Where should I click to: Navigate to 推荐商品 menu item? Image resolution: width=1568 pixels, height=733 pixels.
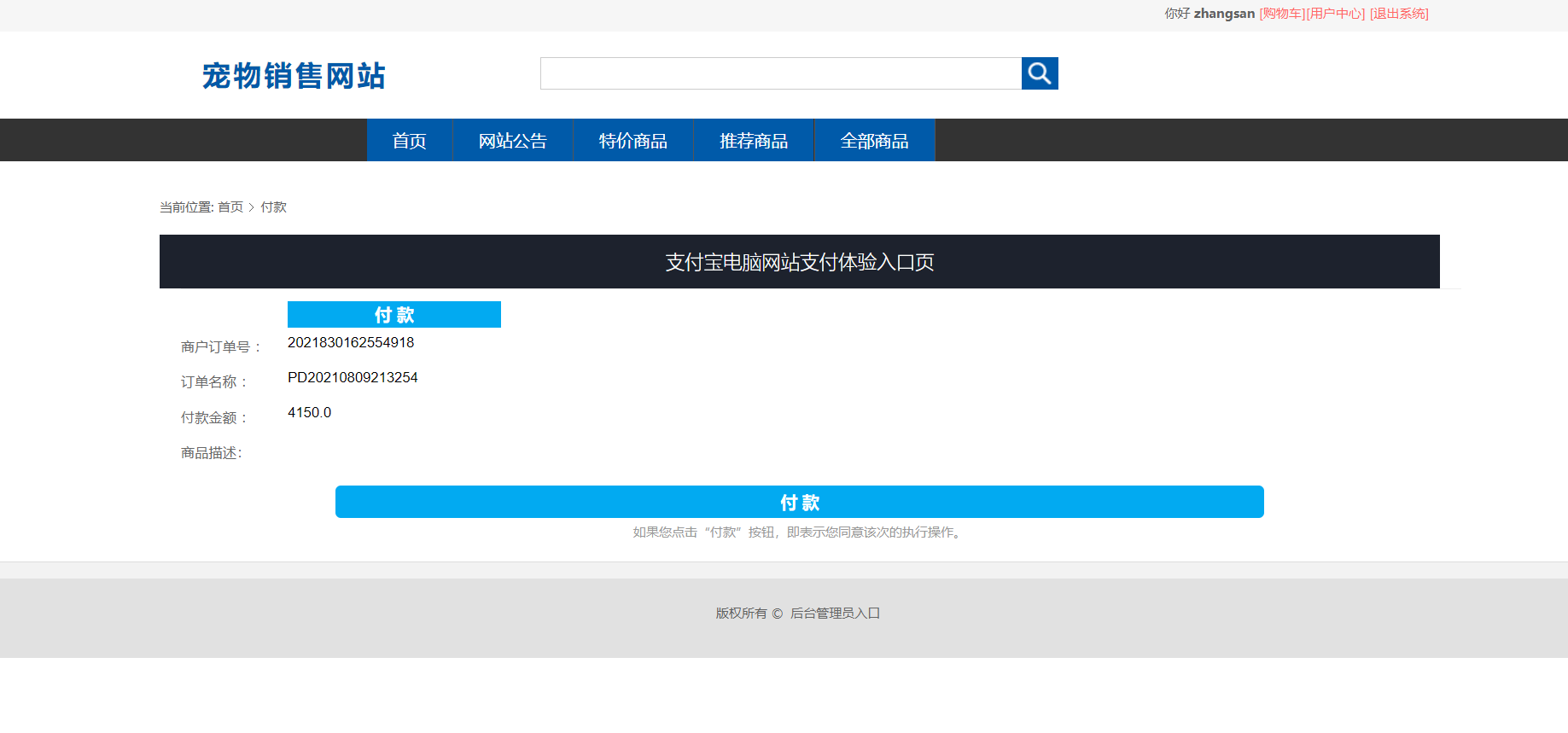coord(753,141)
